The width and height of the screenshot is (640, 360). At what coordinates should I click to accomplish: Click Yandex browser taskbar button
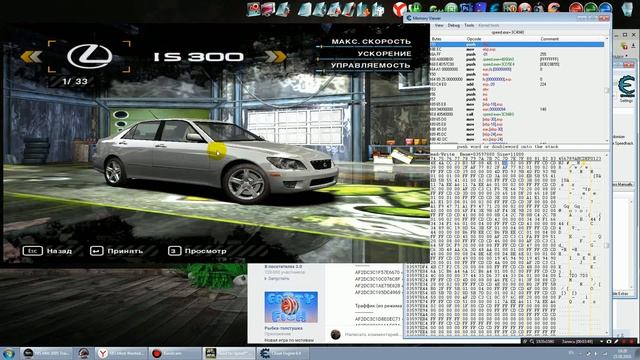(x=120, y=353)
